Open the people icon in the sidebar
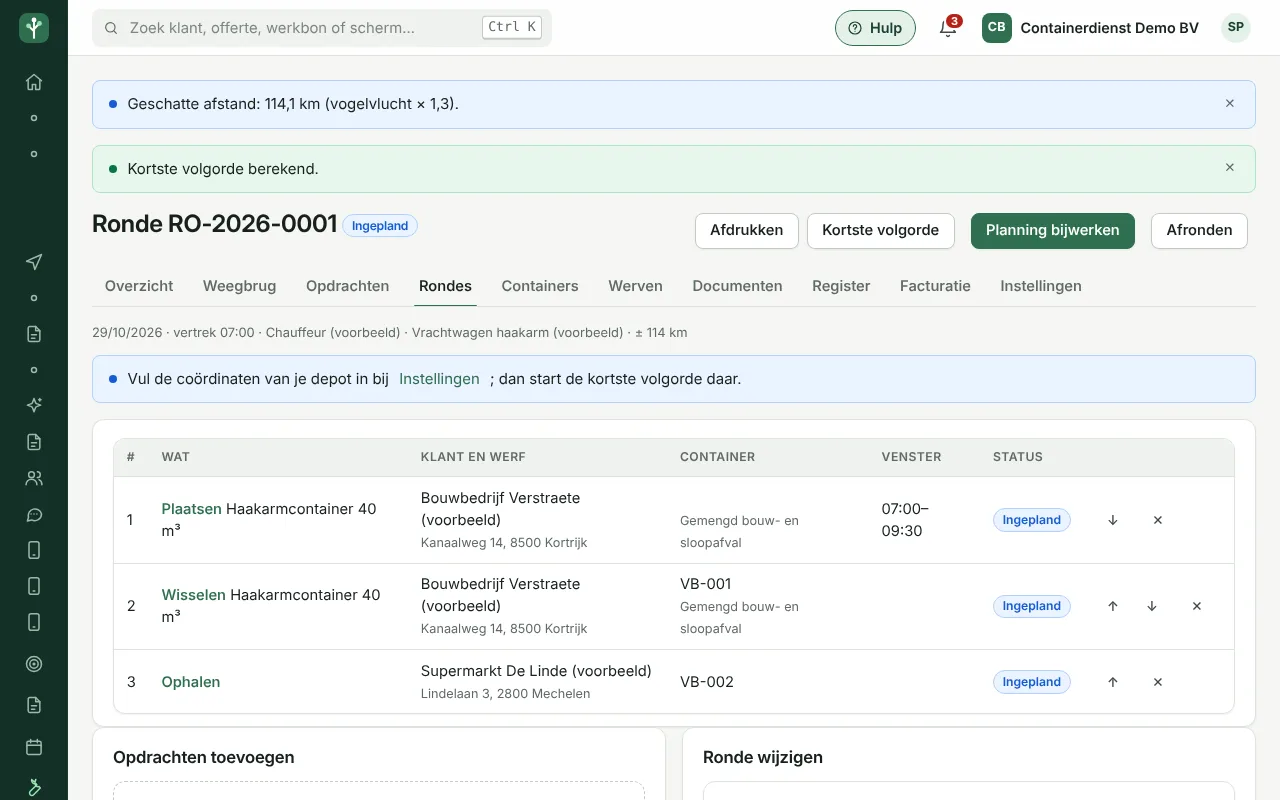The width and height of the screenshot is (1280, 800). click(34, 478)
